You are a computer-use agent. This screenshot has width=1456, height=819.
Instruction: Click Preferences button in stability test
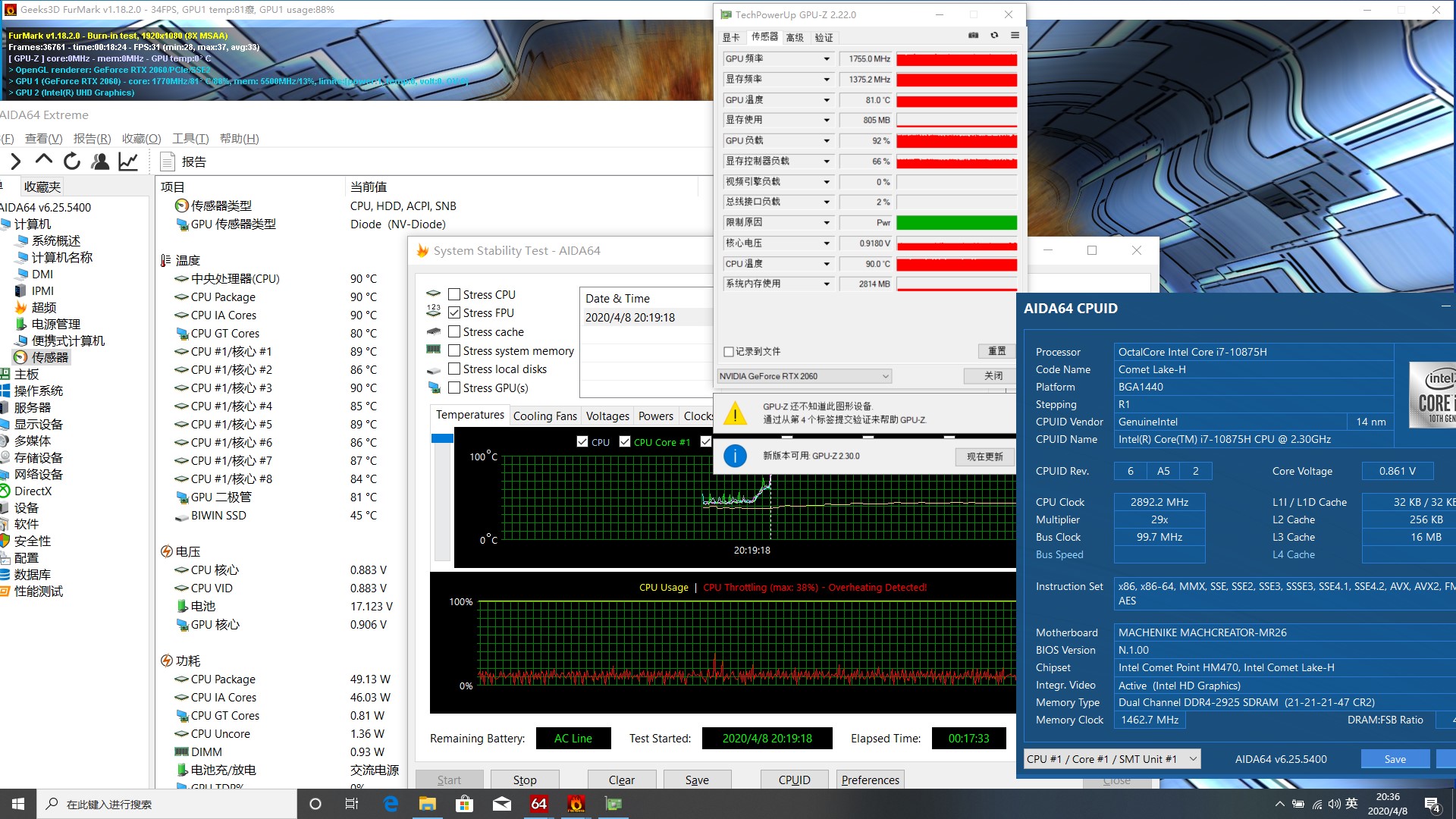(x=870, y=780)
